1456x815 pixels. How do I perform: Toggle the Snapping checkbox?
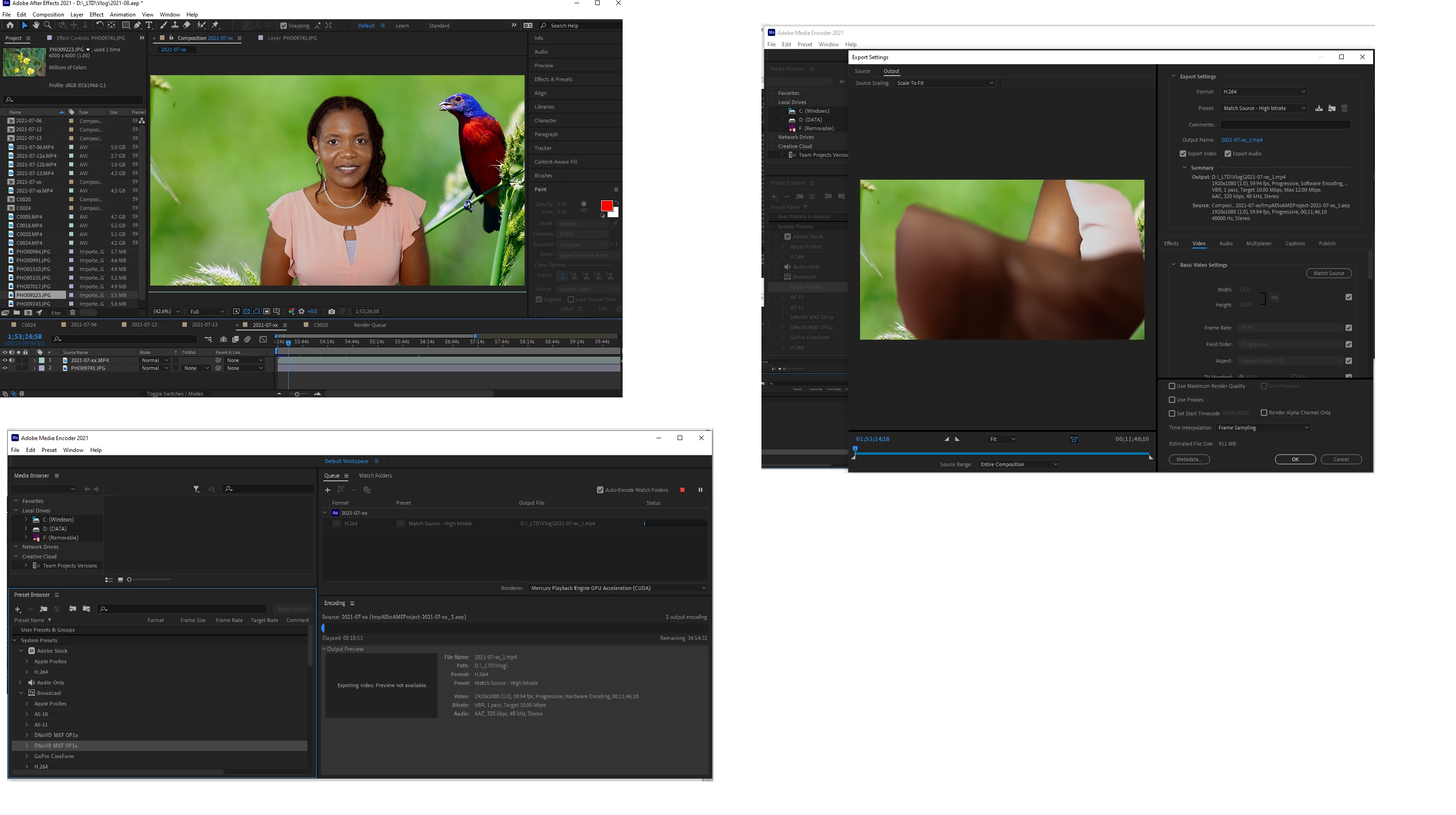(x=284, y=26)
